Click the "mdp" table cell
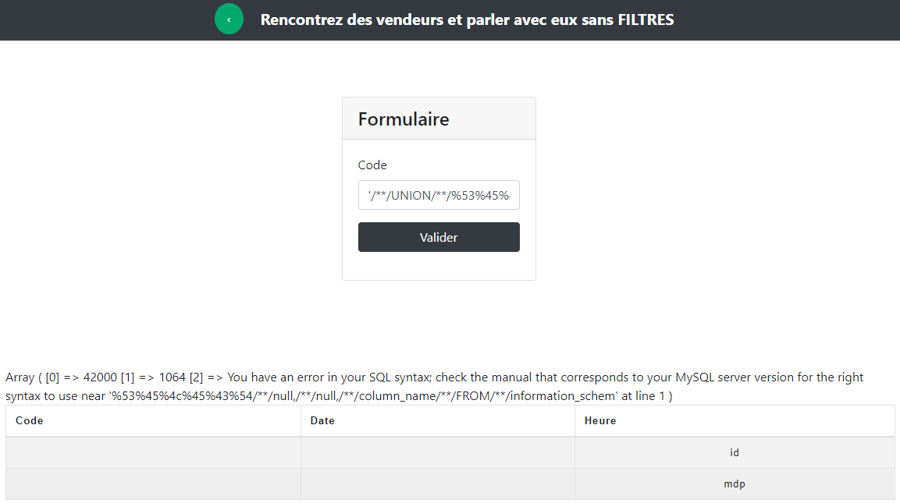The image size is (900, 503). coord(734,484)
